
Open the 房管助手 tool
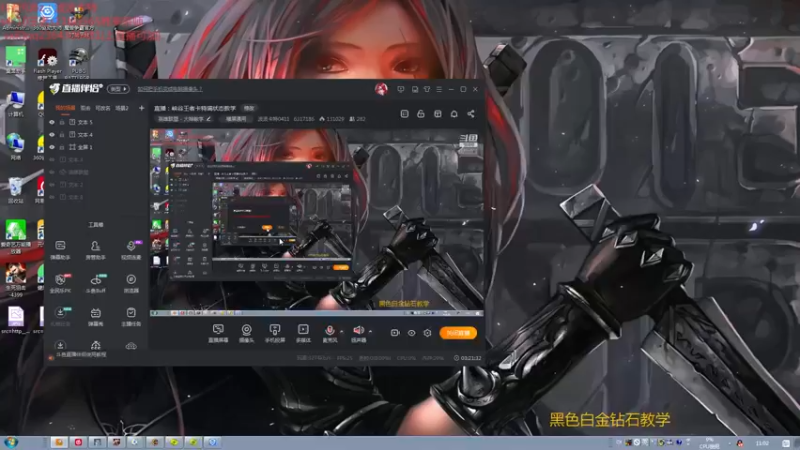95,249
